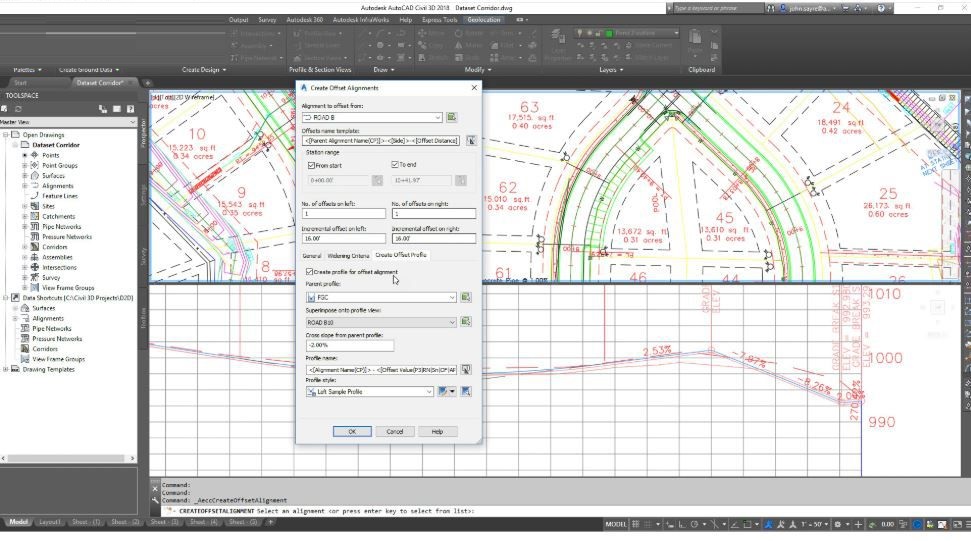
Task: Click the Toolspace tree hierarchy icon
Action: (103, 109)
